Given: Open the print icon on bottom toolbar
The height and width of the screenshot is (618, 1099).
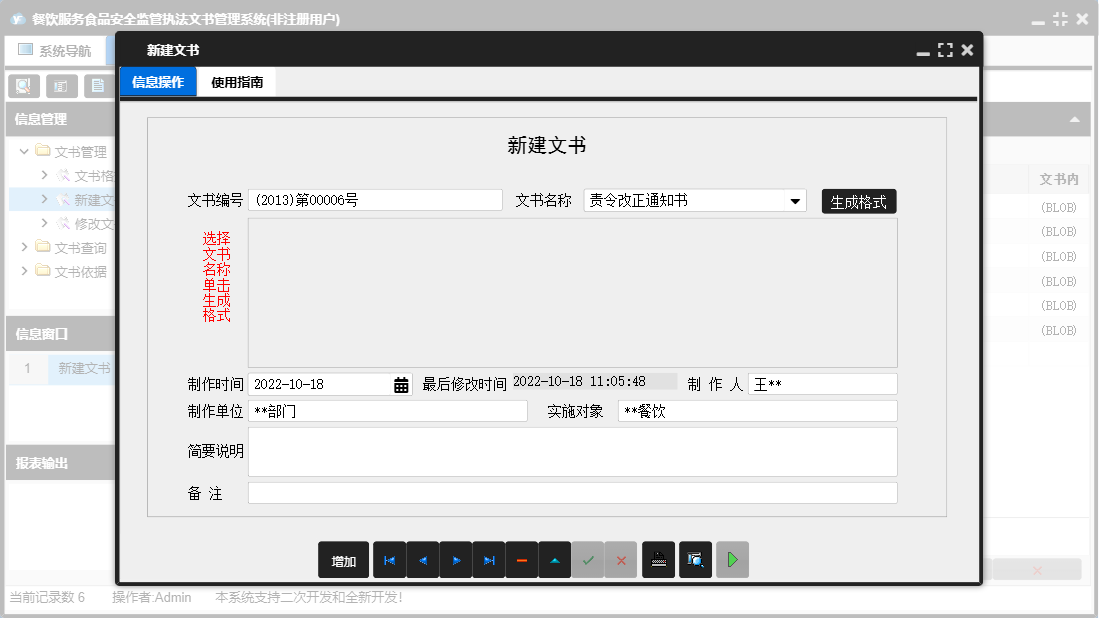Looking at the screenshot, I should (x=659, y=560).
